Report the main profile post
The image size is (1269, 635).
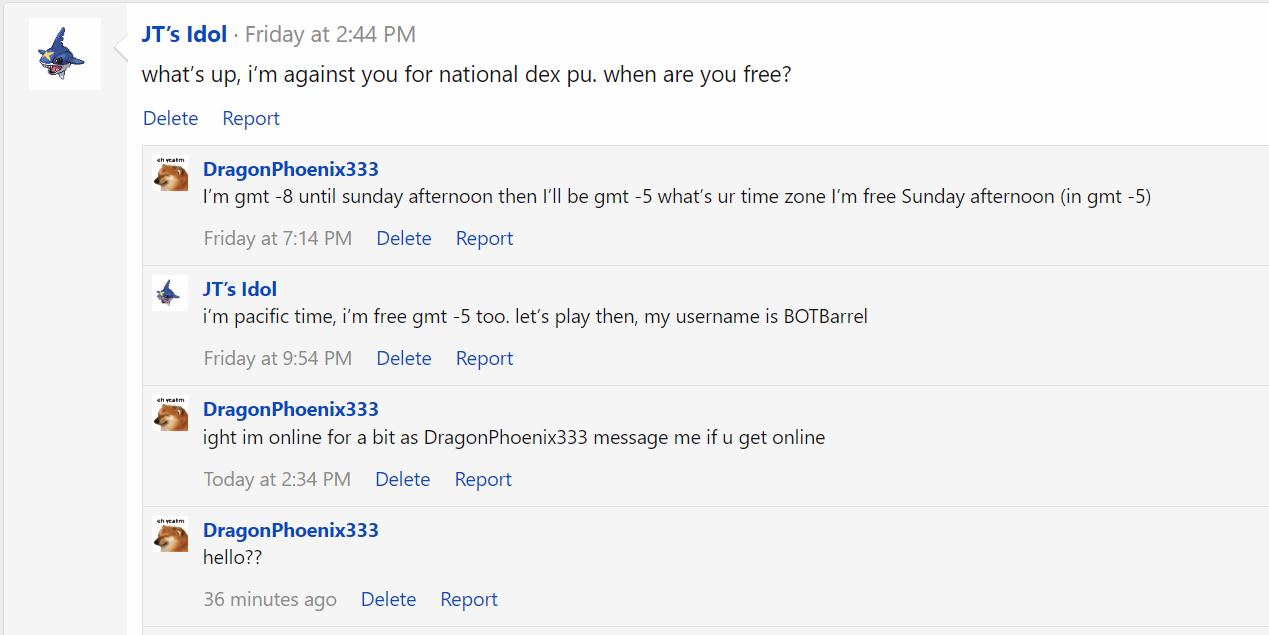(x=251, y=118)
